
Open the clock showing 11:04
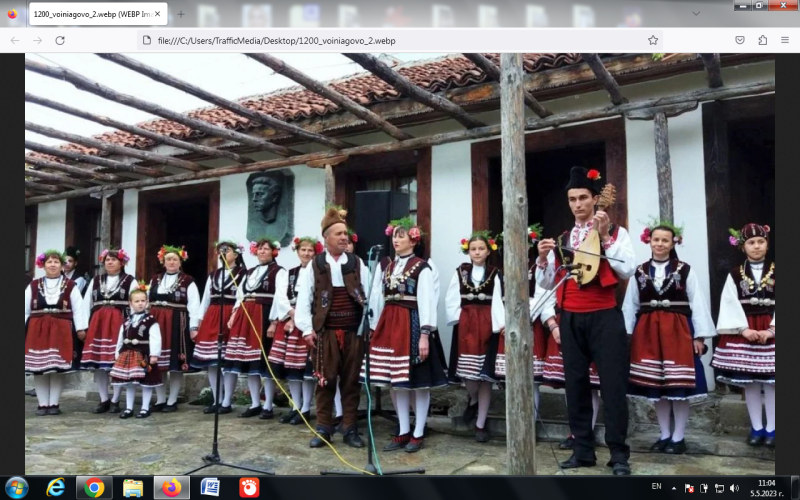766,488
